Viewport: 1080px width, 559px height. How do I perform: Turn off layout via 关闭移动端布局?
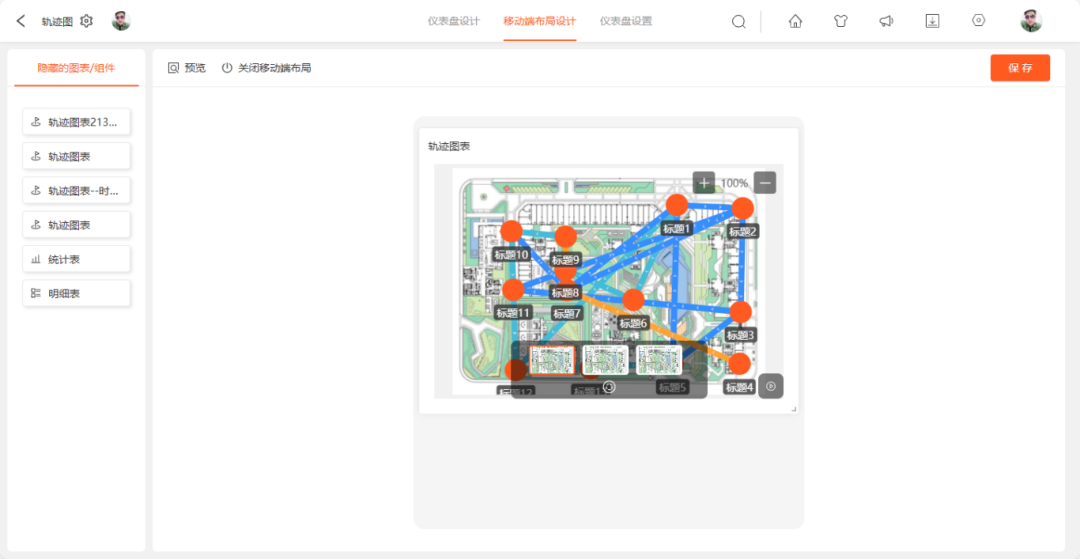coord(267,68)
